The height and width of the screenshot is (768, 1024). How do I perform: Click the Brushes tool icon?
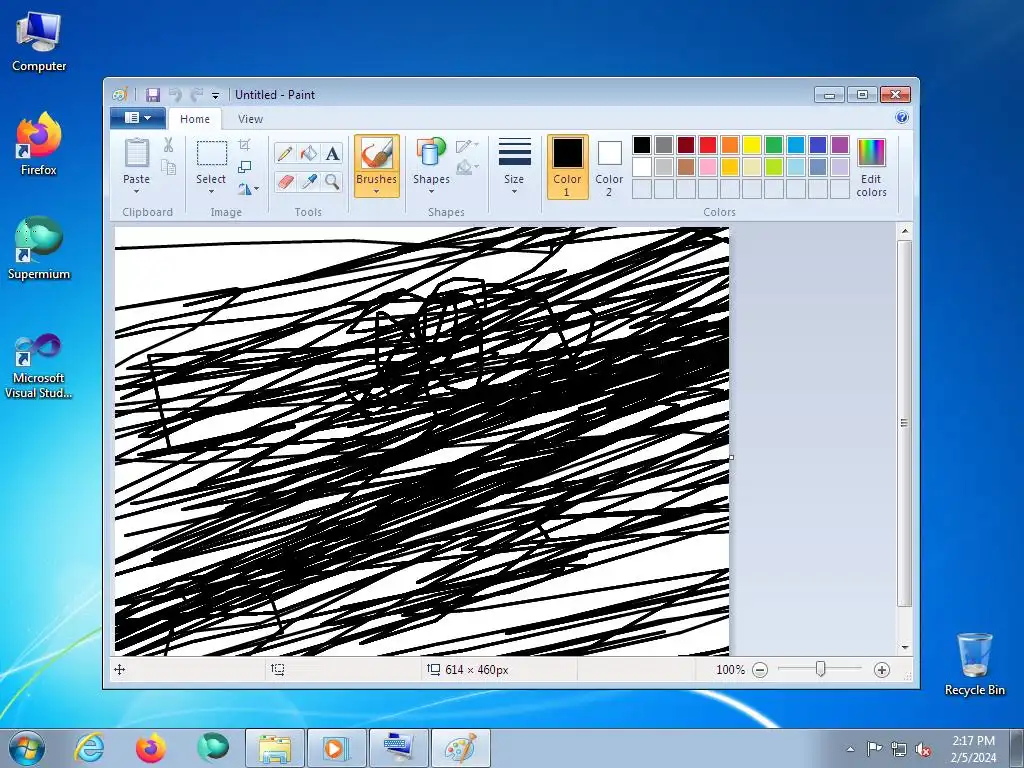pos(377,153)
